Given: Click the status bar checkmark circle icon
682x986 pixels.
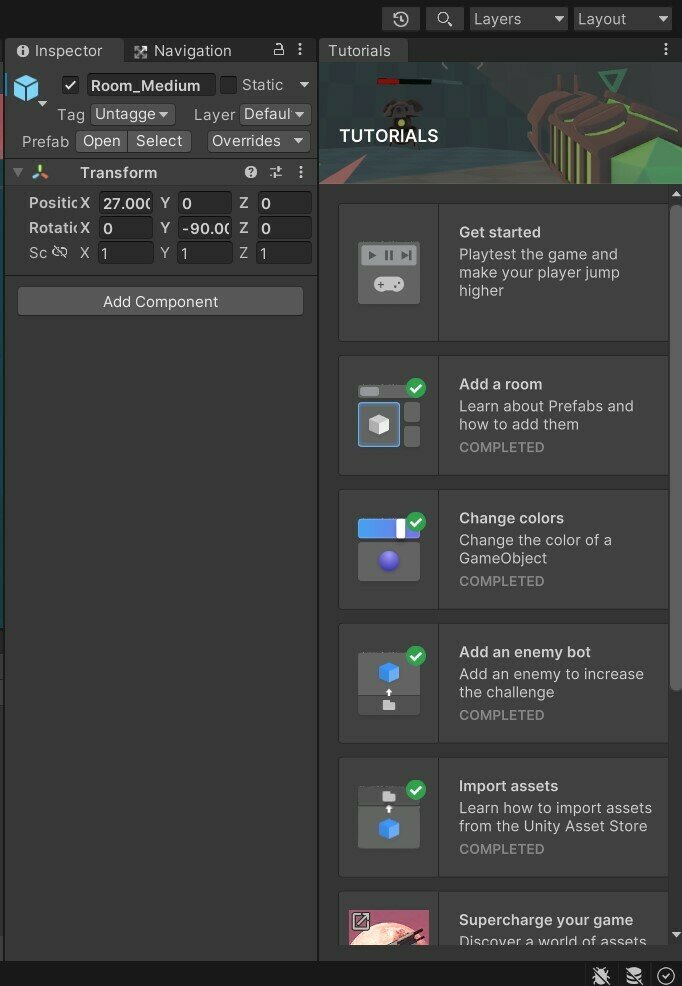Looking at the screenshot, I should tap(666, 975).
